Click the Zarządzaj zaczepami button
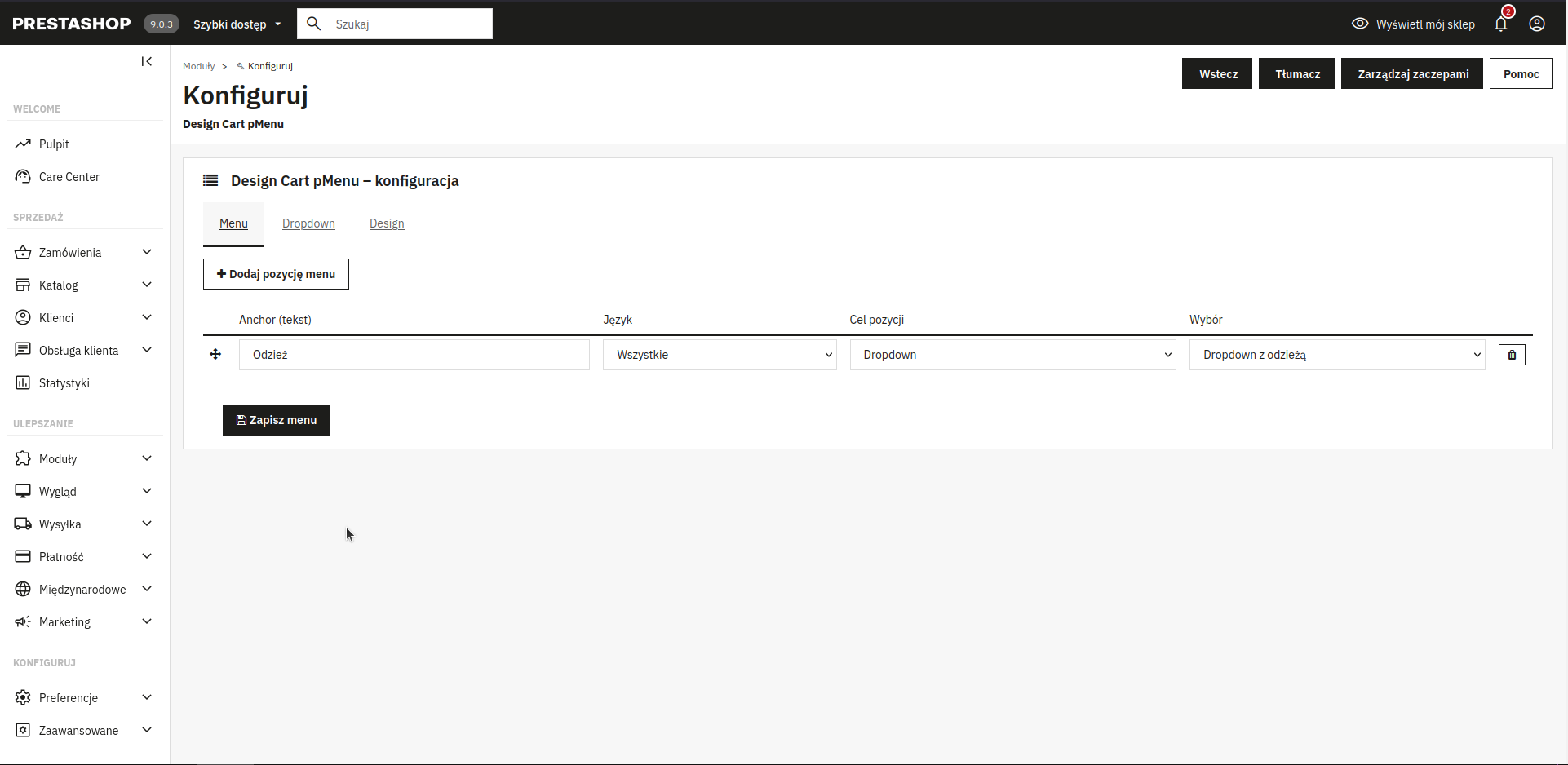The image size is (1568, 765). 1412,73
